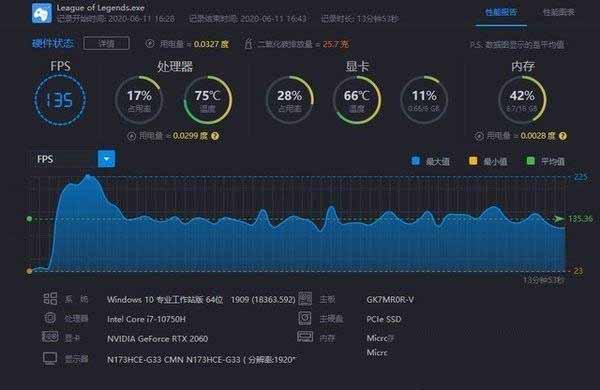The height and width of the screenshot is (390, 600).
Task: Click the yellow minimum marker dot on chart
Action: tap(29, 271)
